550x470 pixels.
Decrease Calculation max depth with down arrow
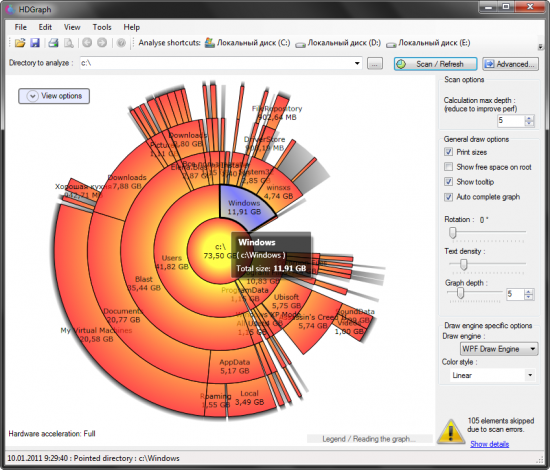529,123
